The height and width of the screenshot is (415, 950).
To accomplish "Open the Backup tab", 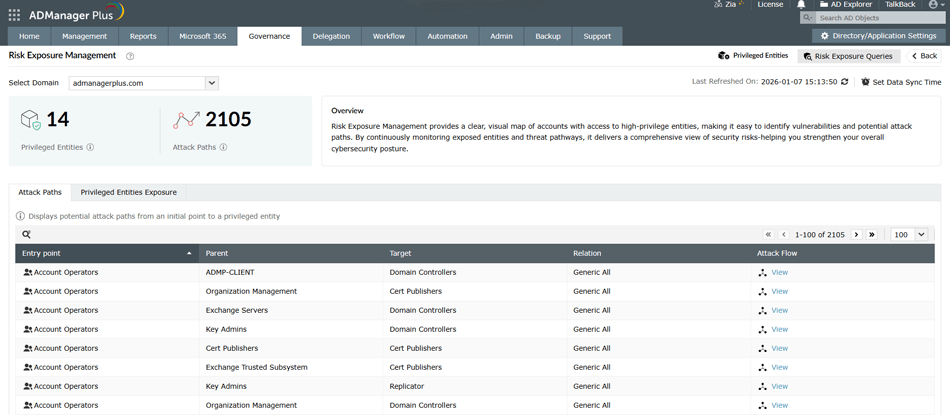I will [x=548, y=36].
